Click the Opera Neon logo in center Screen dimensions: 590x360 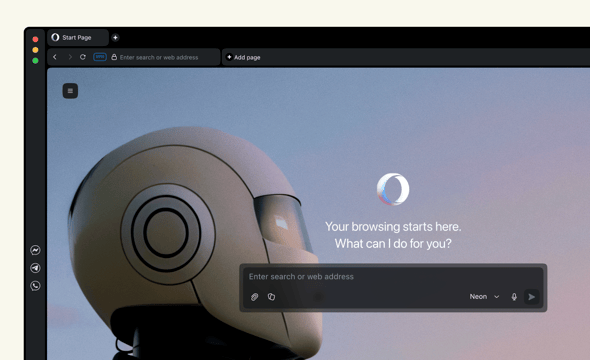[393, 189]
